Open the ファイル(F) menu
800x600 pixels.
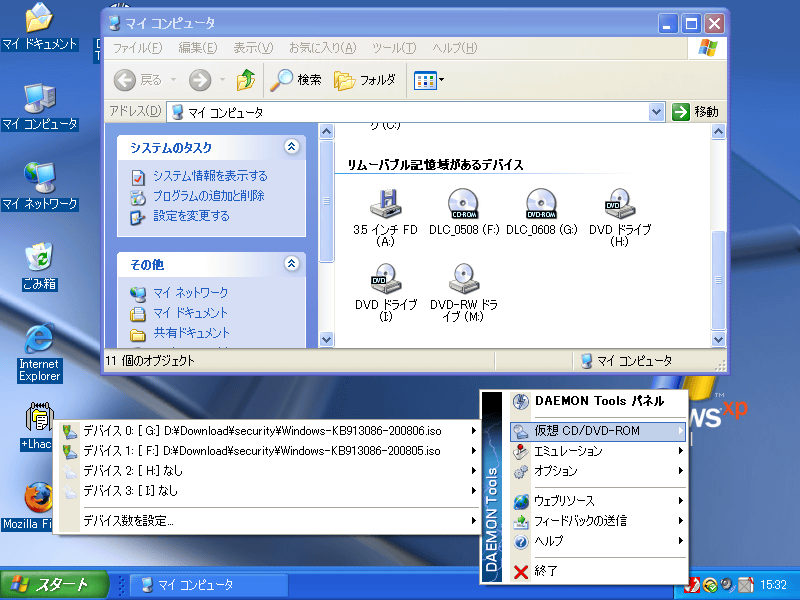[137, 48]
